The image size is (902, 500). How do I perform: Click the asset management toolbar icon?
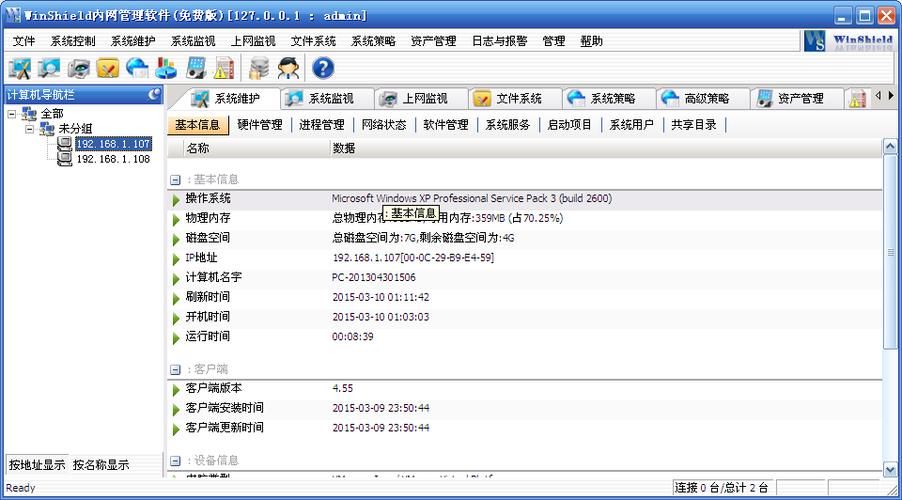tap(196, 68)
